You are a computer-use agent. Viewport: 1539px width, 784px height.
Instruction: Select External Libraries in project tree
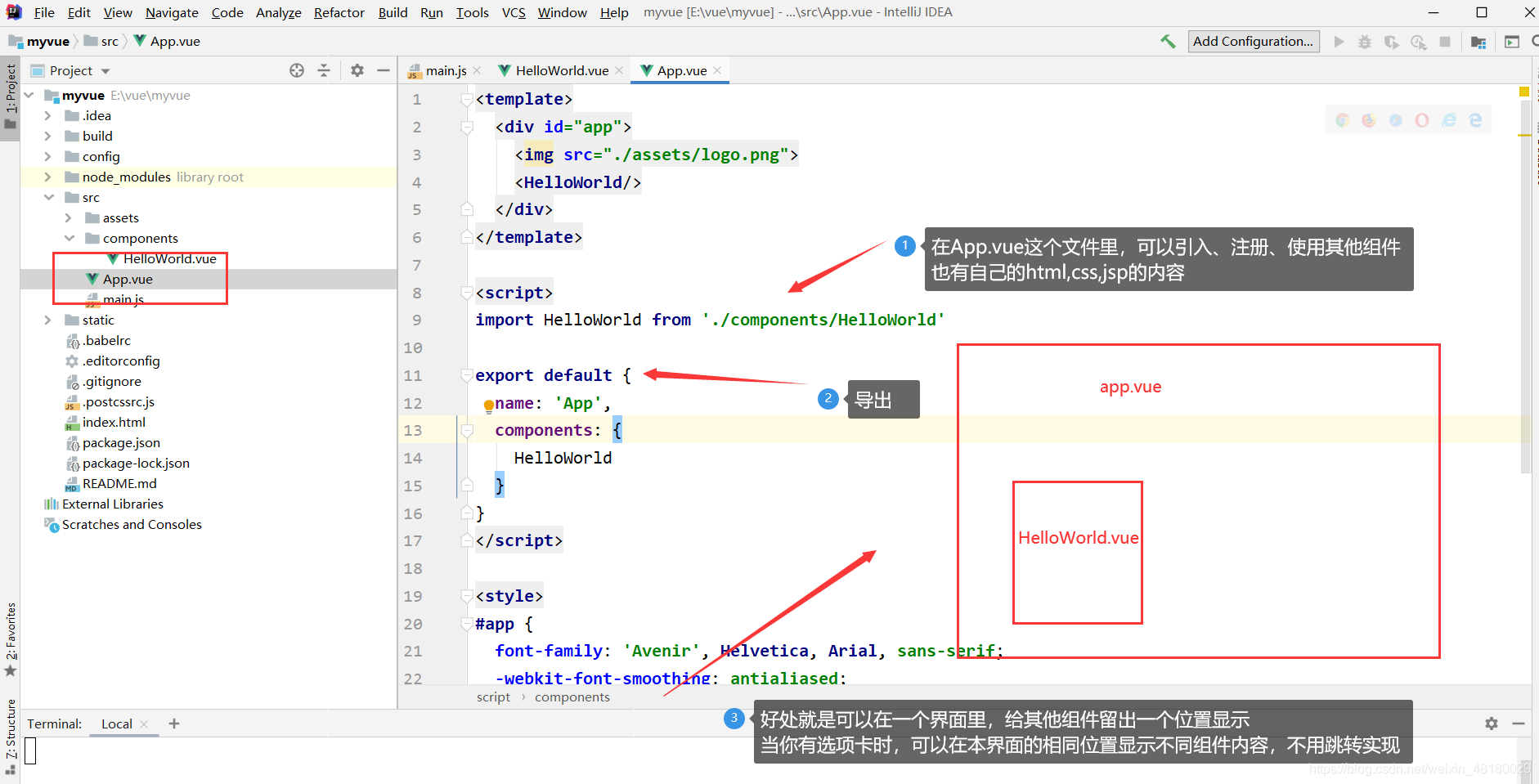pyautogui.click(x=113, y=504)
